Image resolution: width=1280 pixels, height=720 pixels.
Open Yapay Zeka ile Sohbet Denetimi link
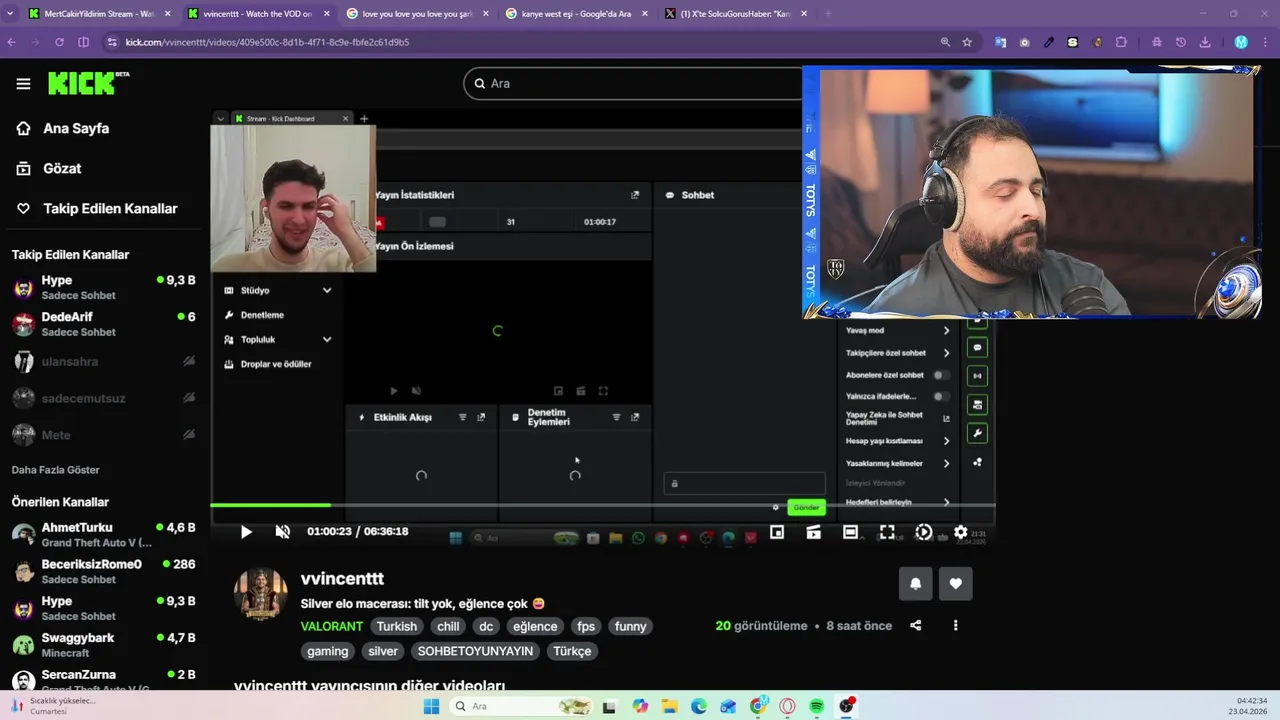tap(898, 418)
